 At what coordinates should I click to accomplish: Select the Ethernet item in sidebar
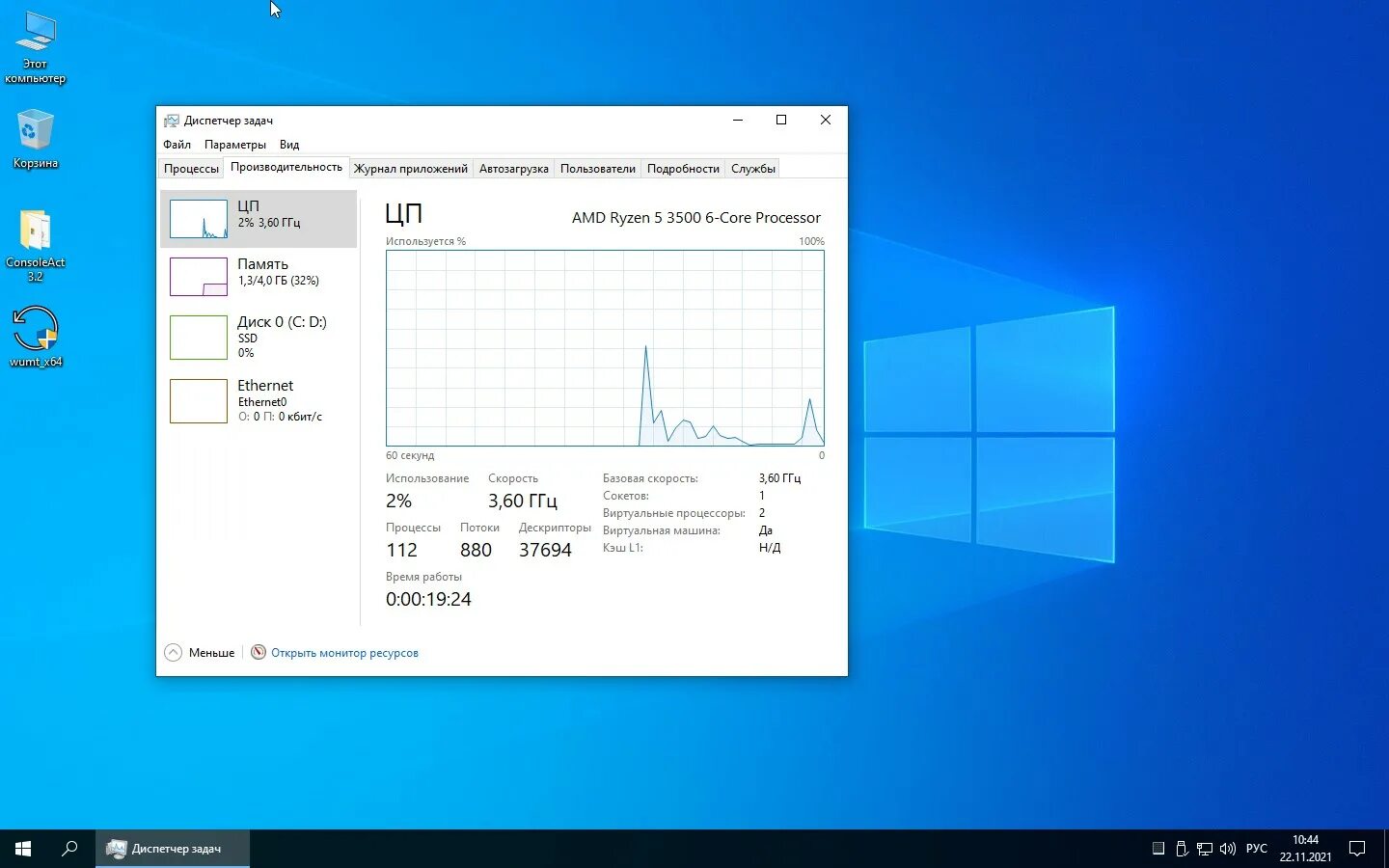click(259, 400)
